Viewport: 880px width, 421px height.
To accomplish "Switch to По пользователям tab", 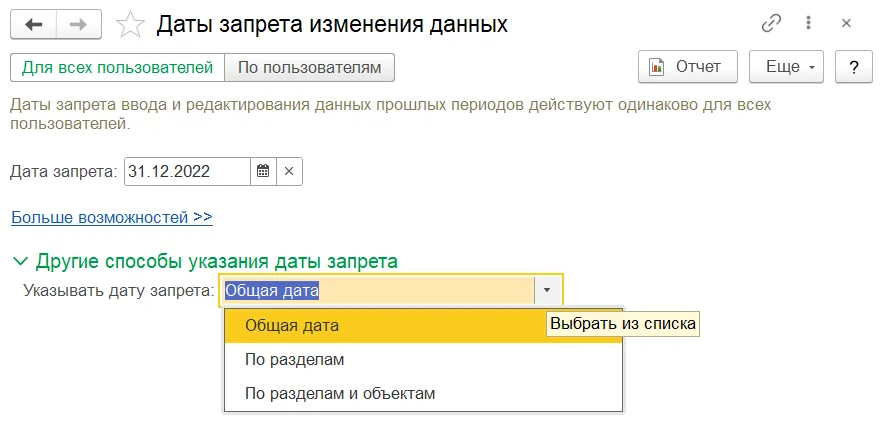I will click(x=309, y=68).
